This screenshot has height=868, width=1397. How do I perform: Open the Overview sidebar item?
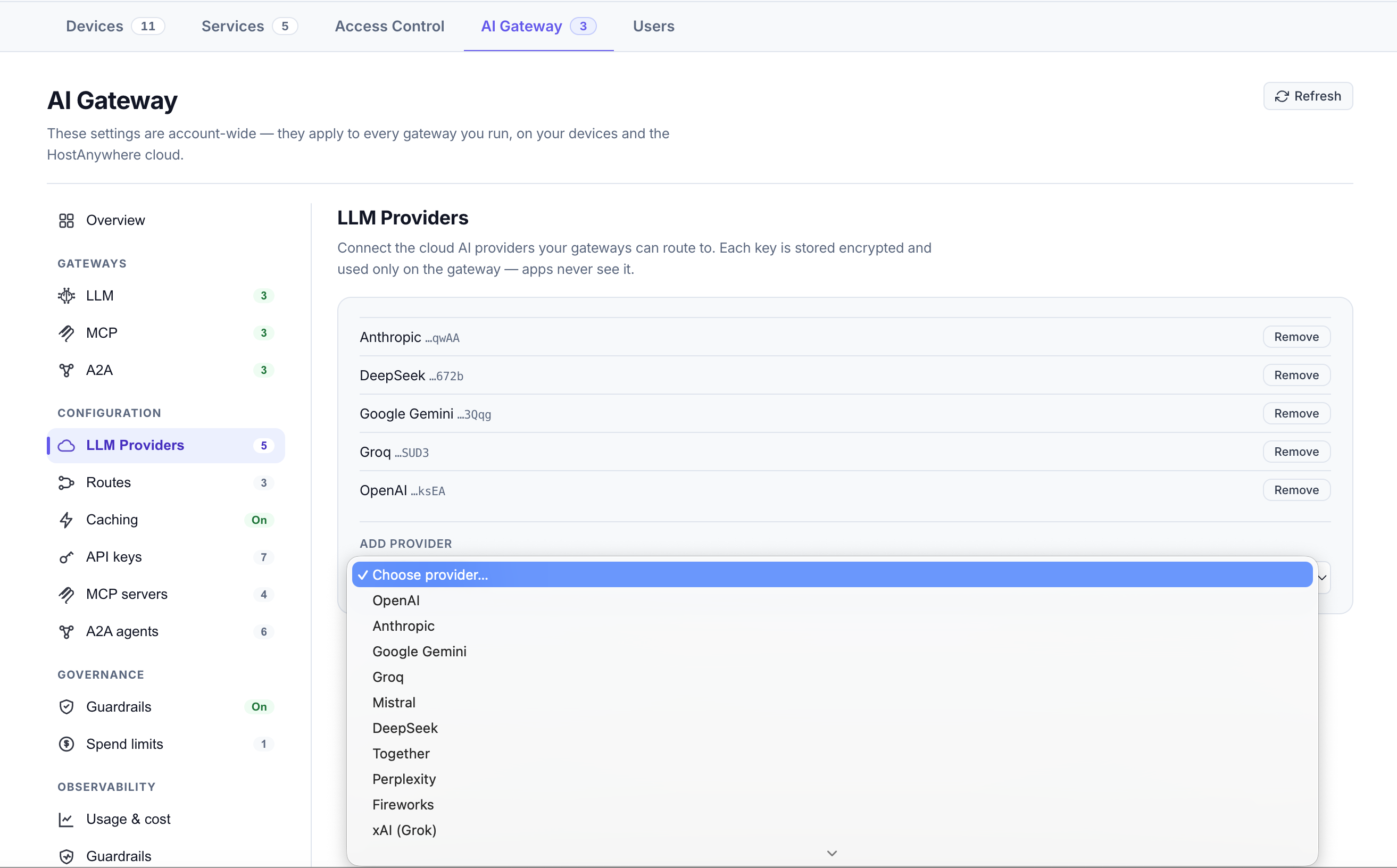coord(166,220)
